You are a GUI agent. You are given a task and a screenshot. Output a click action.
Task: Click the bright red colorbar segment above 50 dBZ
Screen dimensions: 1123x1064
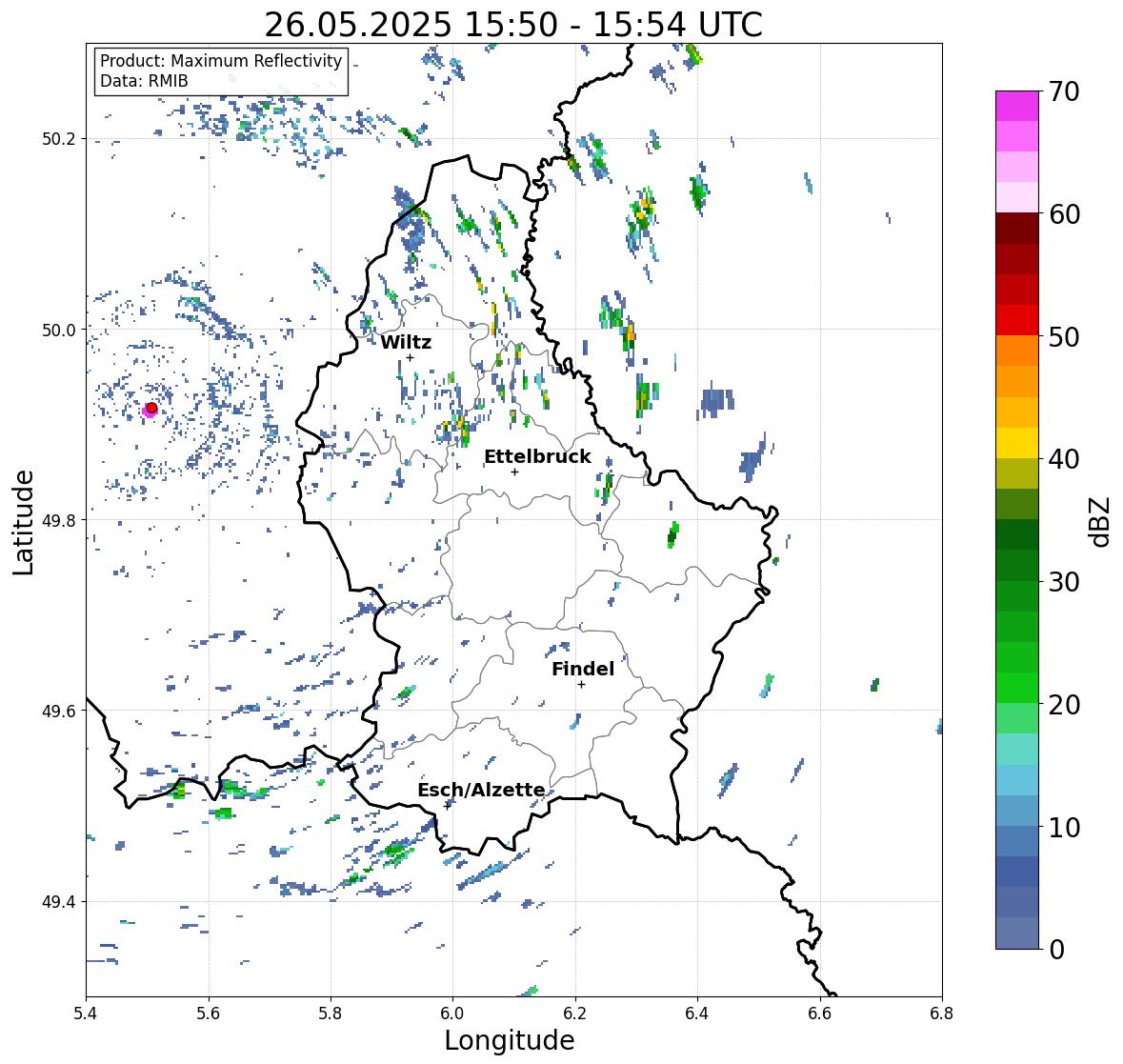(1017, 320)
